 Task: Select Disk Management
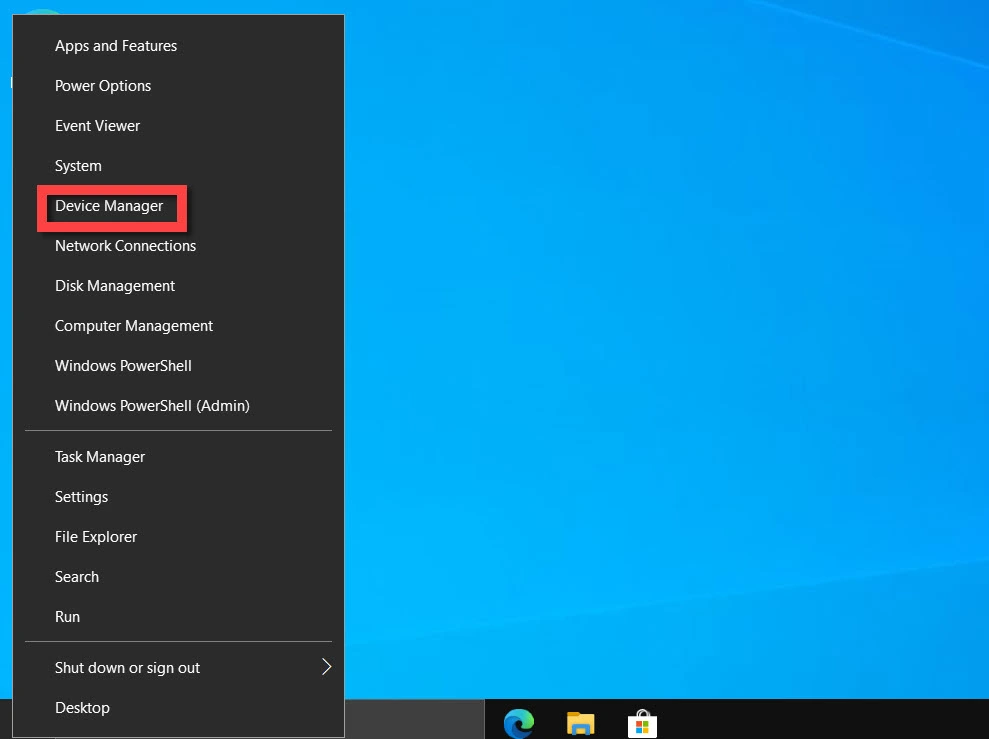(x=178, y=286)
